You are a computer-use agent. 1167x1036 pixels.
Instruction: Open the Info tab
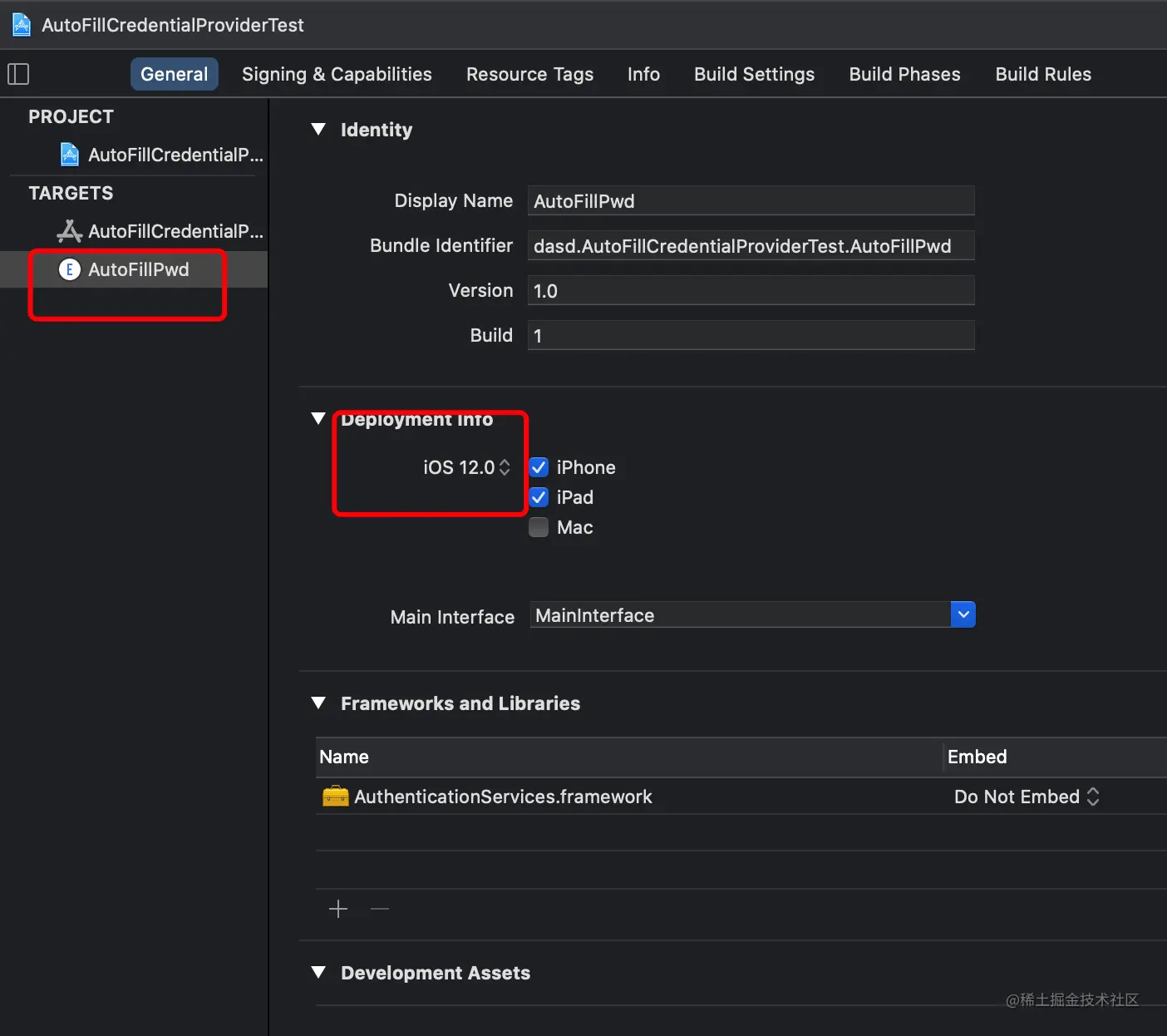643,74
